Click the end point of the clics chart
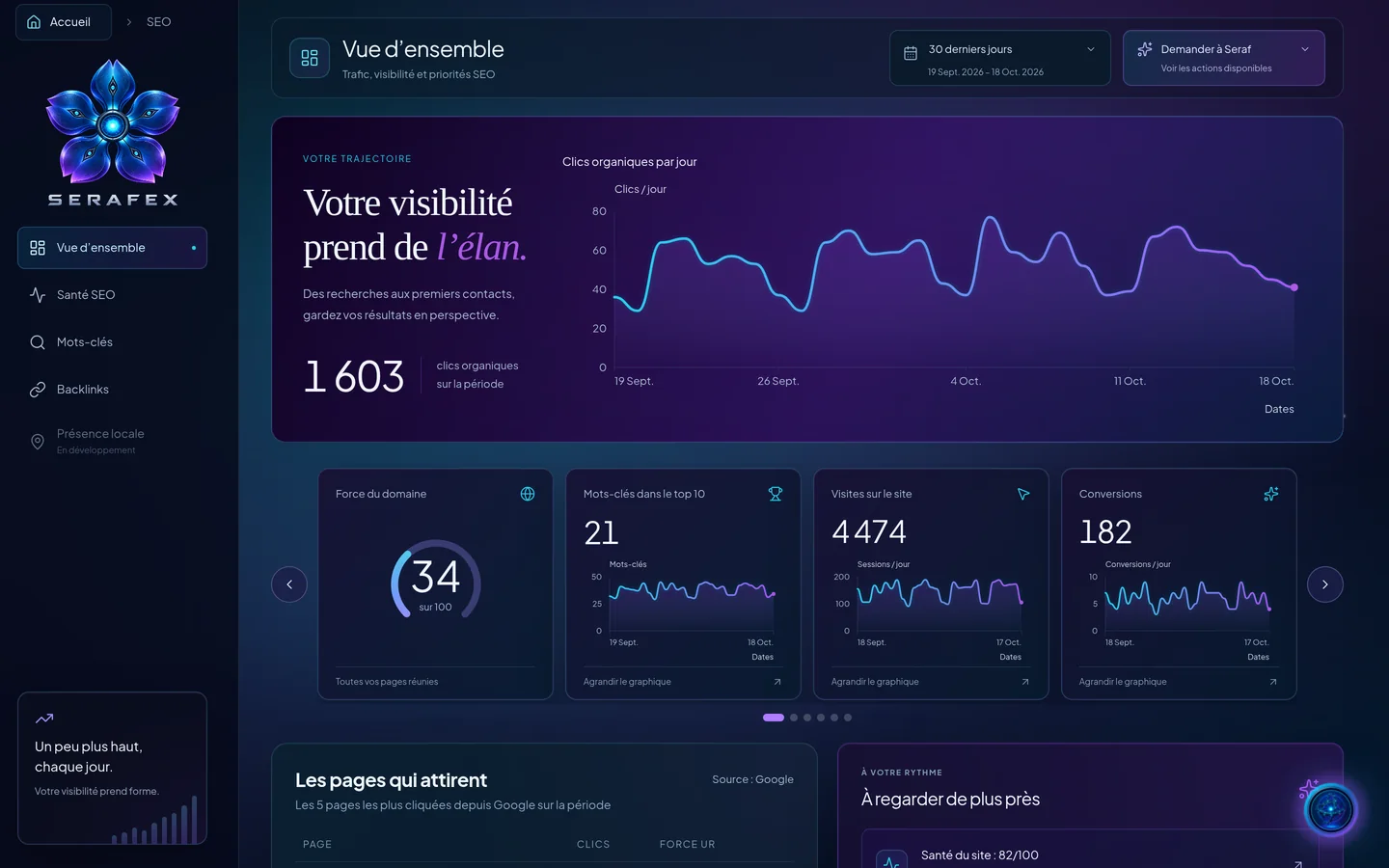The height and width of the screenshot is (868, 1389). click(1294, 287)
